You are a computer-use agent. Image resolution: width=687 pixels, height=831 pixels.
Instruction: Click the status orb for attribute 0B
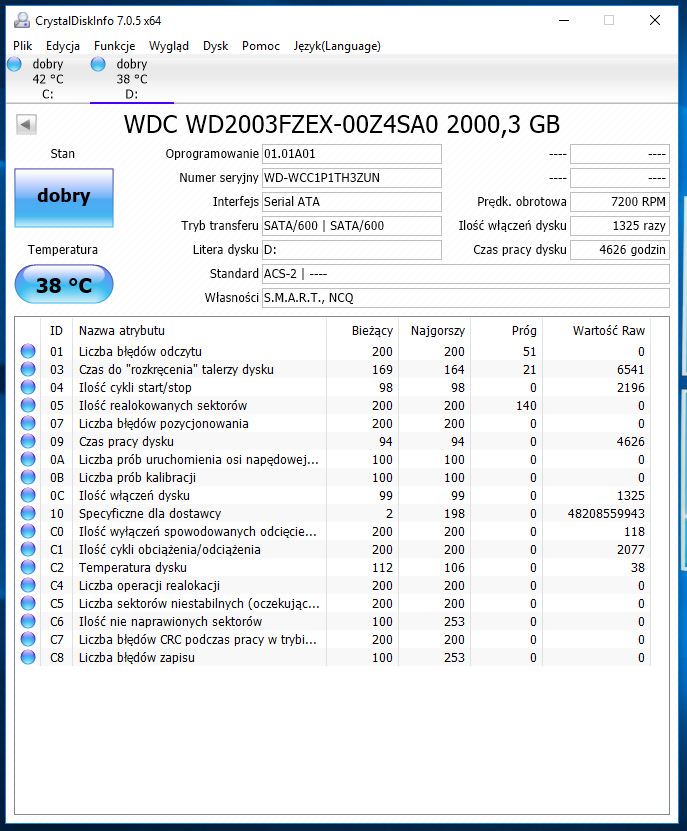(28, 478)
